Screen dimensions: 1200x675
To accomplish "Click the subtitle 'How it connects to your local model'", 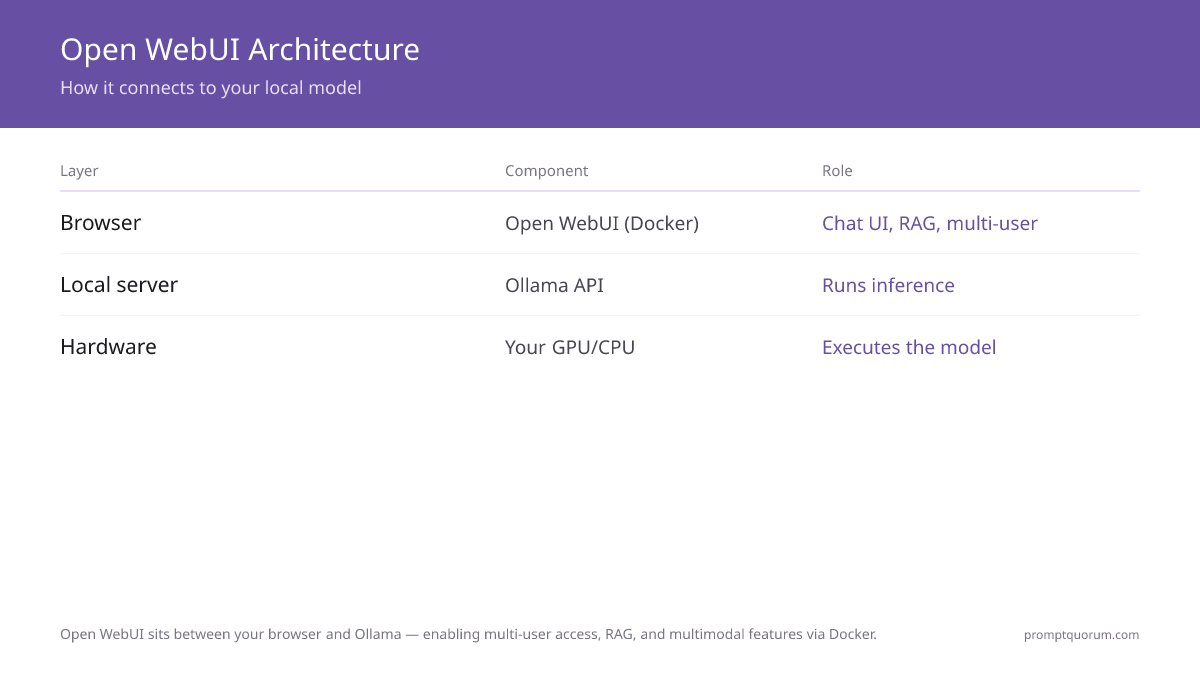I will click(x=211, y=88).
